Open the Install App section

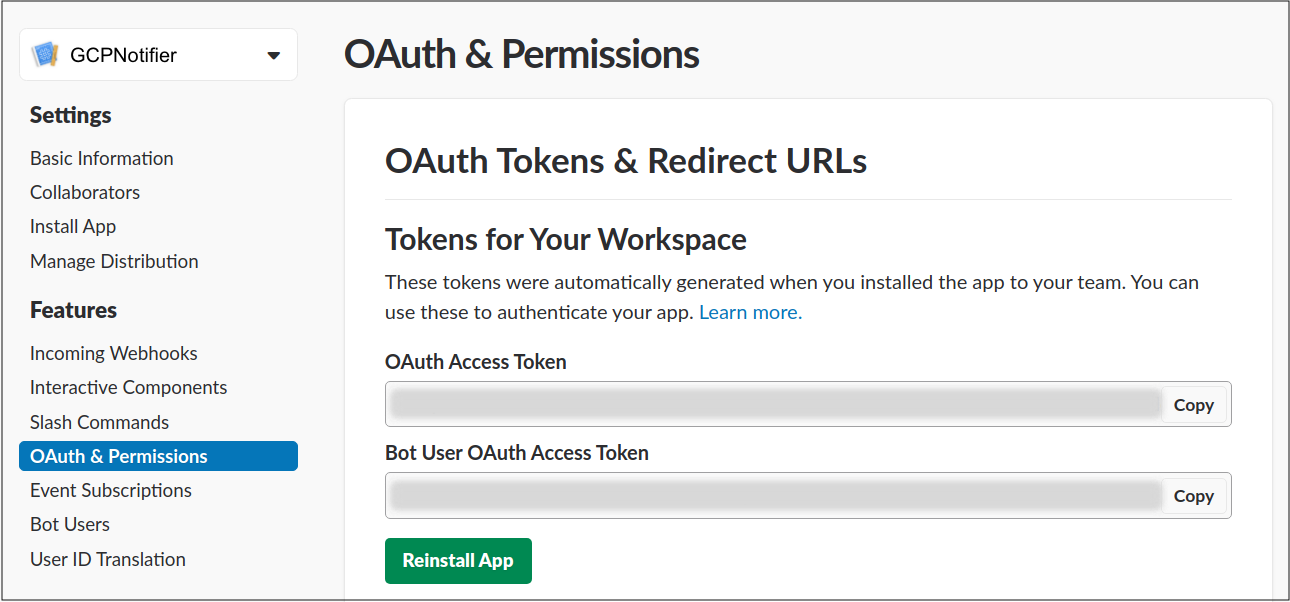[72, 226]
